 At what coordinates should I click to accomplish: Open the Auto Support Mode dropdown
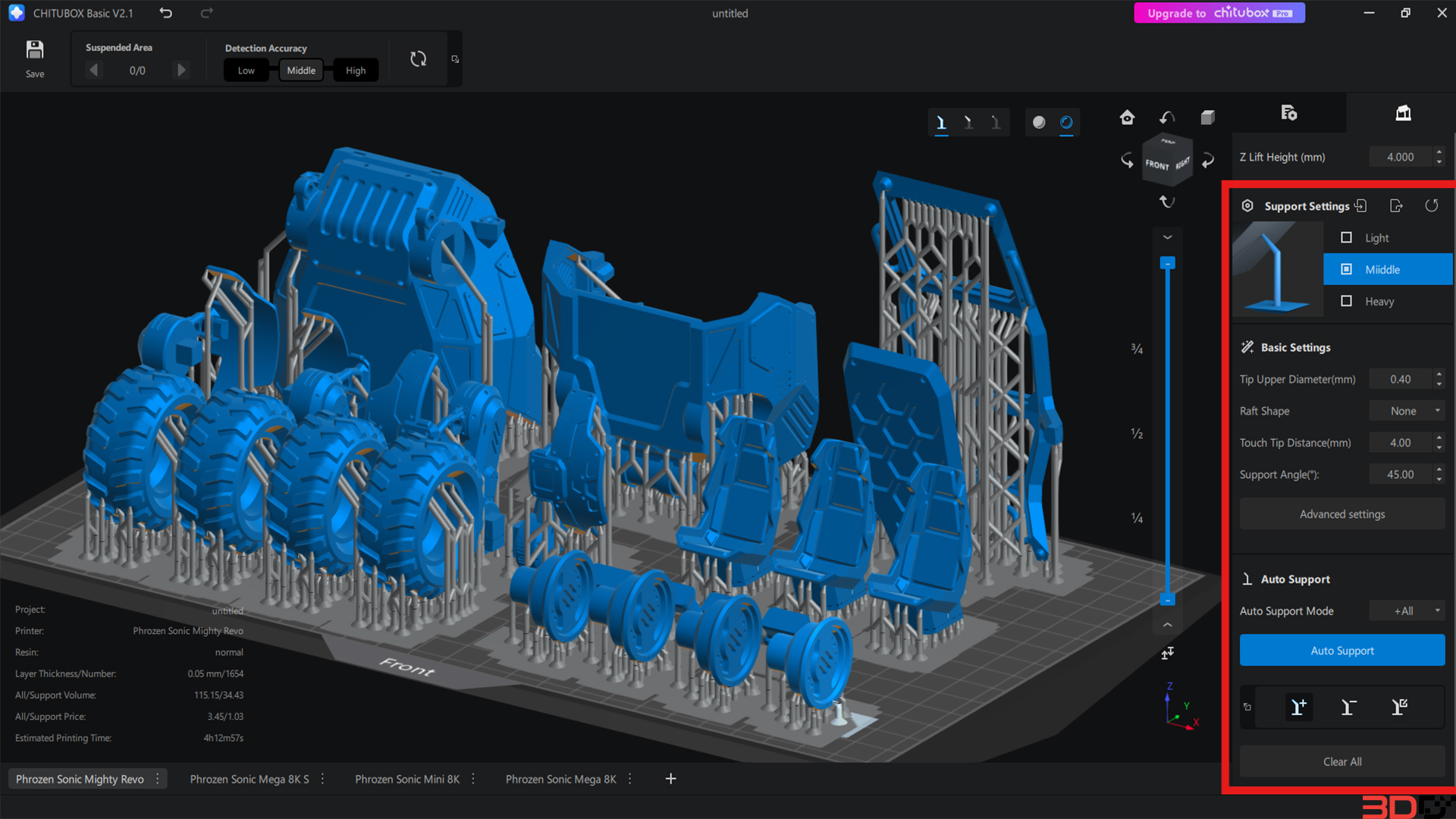click(x=1407, y=611)
